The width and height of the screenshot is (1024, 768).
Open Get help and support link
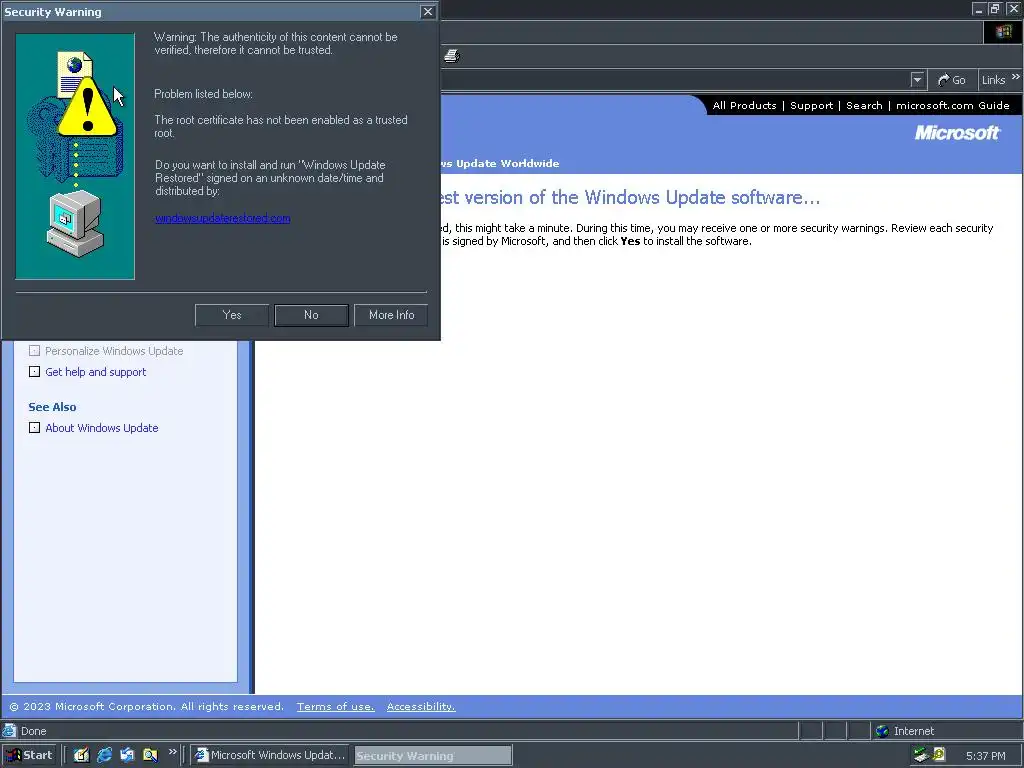pyautogui.click(x=95, y=372)
